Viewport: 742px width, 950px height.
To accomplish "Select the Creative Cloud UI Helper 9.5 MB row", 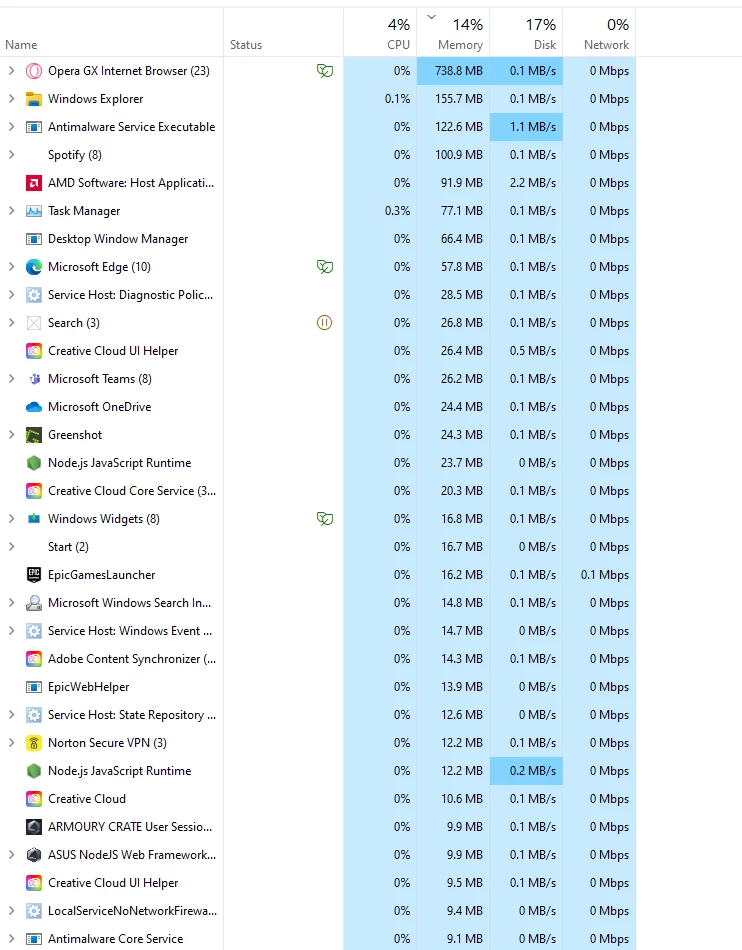I will pyautogui.click(x=317, y=883).
